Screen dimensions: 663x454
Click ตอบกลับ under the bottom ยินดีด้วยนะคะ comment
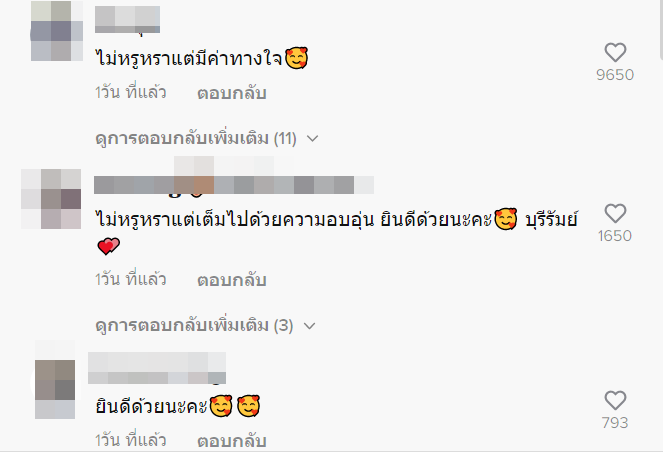(x=232, y=441)
